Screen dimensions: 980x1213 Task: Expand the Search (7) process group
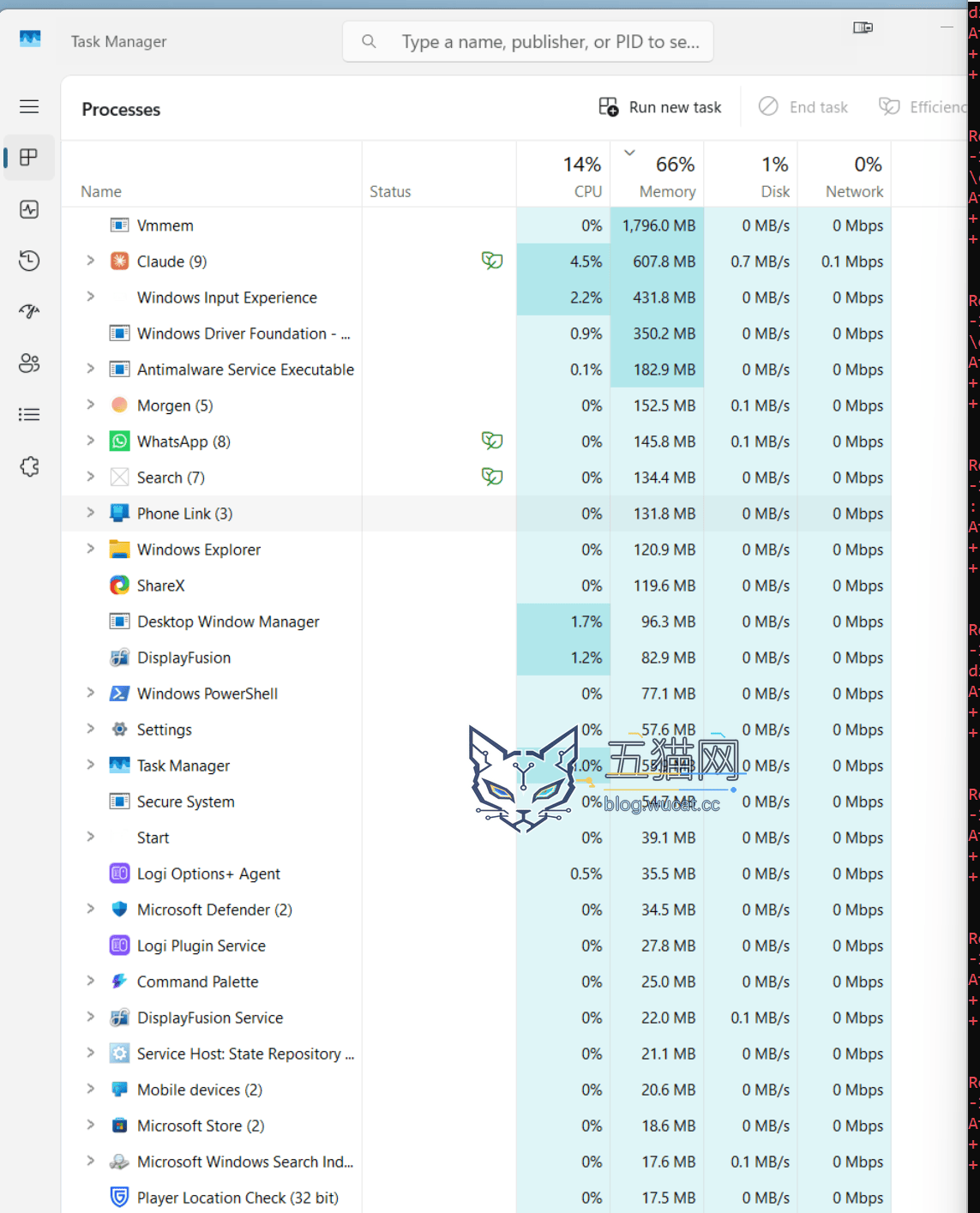(90, 477)
